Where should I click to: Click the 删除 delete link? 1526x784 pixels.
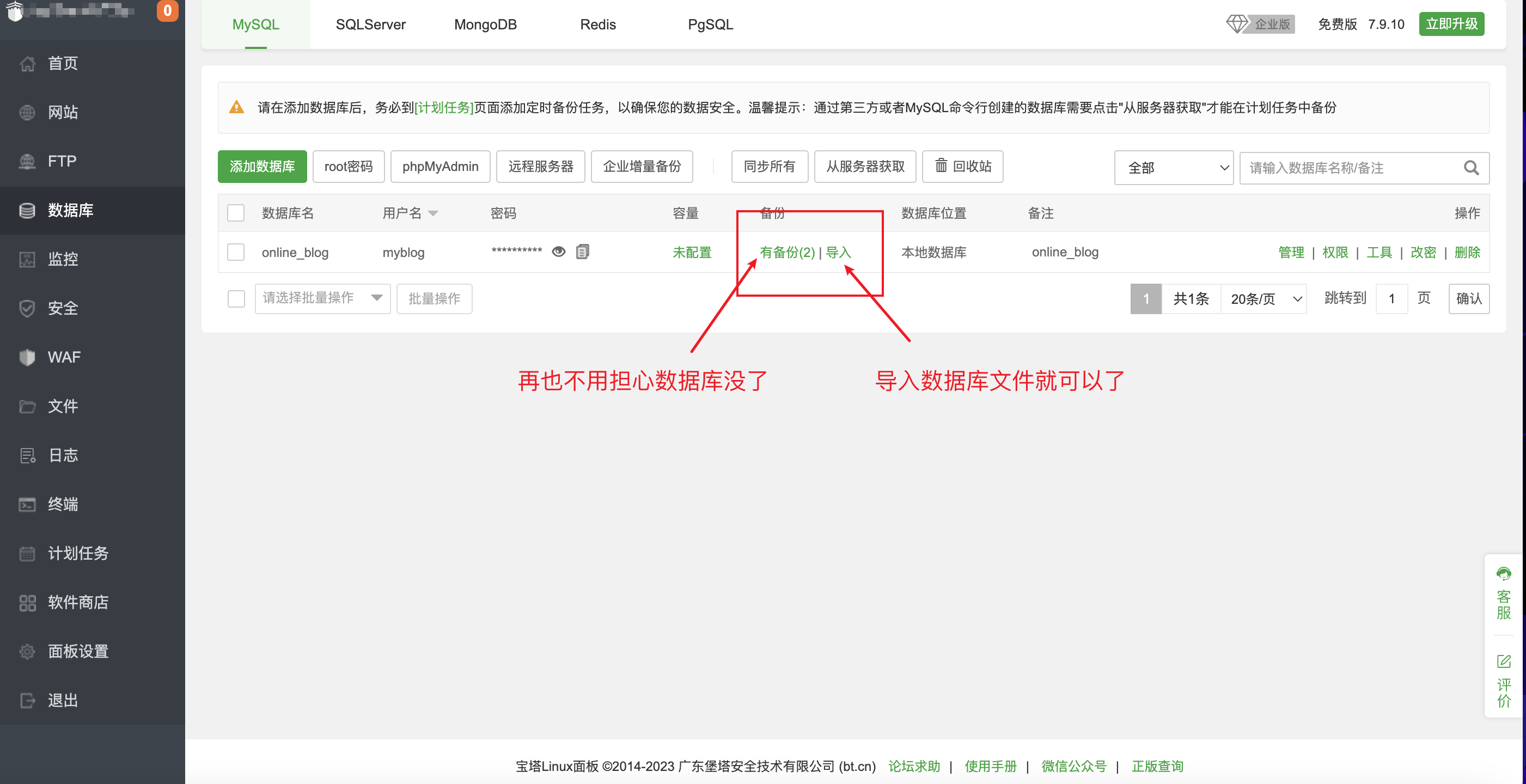pyautogui.click(x=1468, y=252)
